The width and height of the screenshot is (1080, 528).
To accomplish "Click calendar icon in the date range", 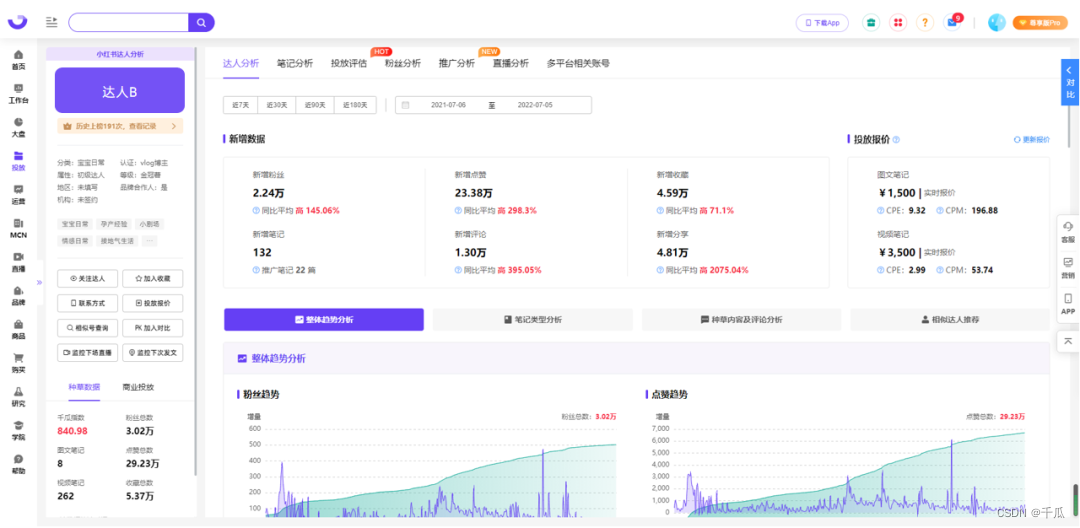I will click(x=405, y=105).
